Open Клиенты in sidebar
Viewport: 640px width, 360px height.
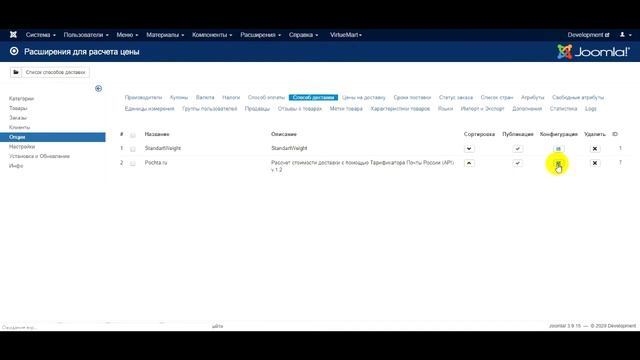pyautogui.click(x=19, y=127)
